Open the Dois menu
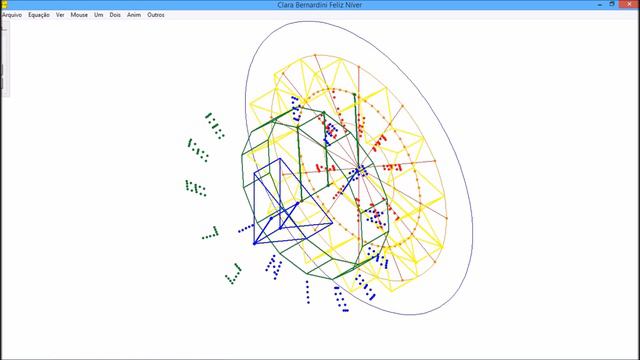Image resolution: width=640 pixels, height=360 pixels. click(x=115, y=15)
